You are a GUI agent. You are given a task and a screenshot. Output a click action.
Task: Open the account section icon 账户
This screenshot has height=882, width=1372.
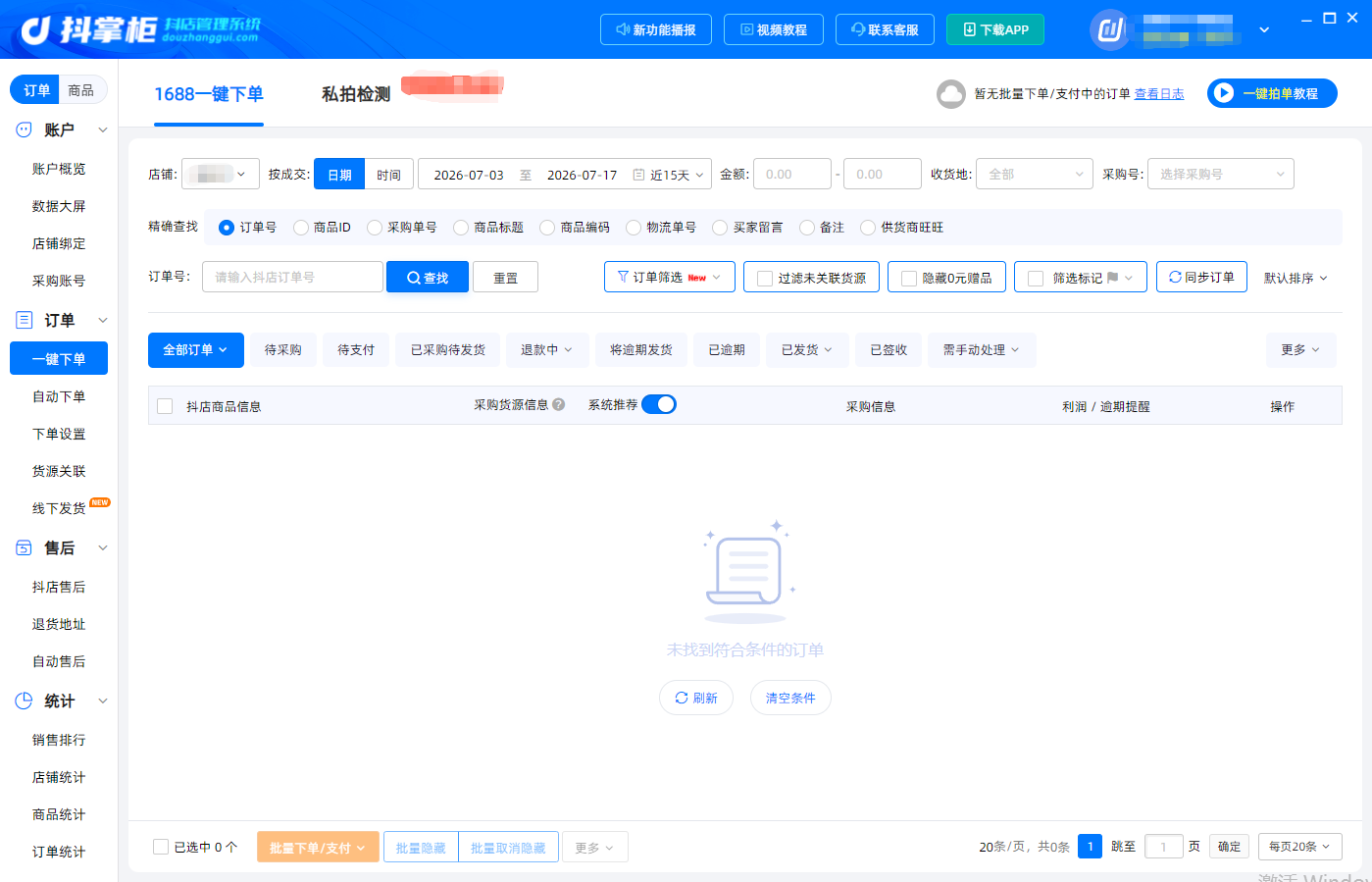pyautogui.click(x=25, y=130)
